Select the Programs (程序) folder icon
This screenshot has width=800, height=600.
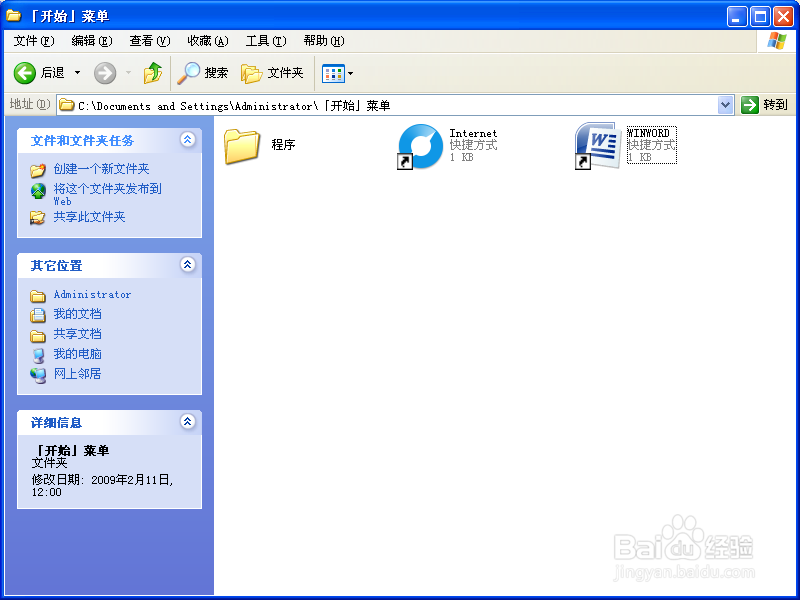242,146
